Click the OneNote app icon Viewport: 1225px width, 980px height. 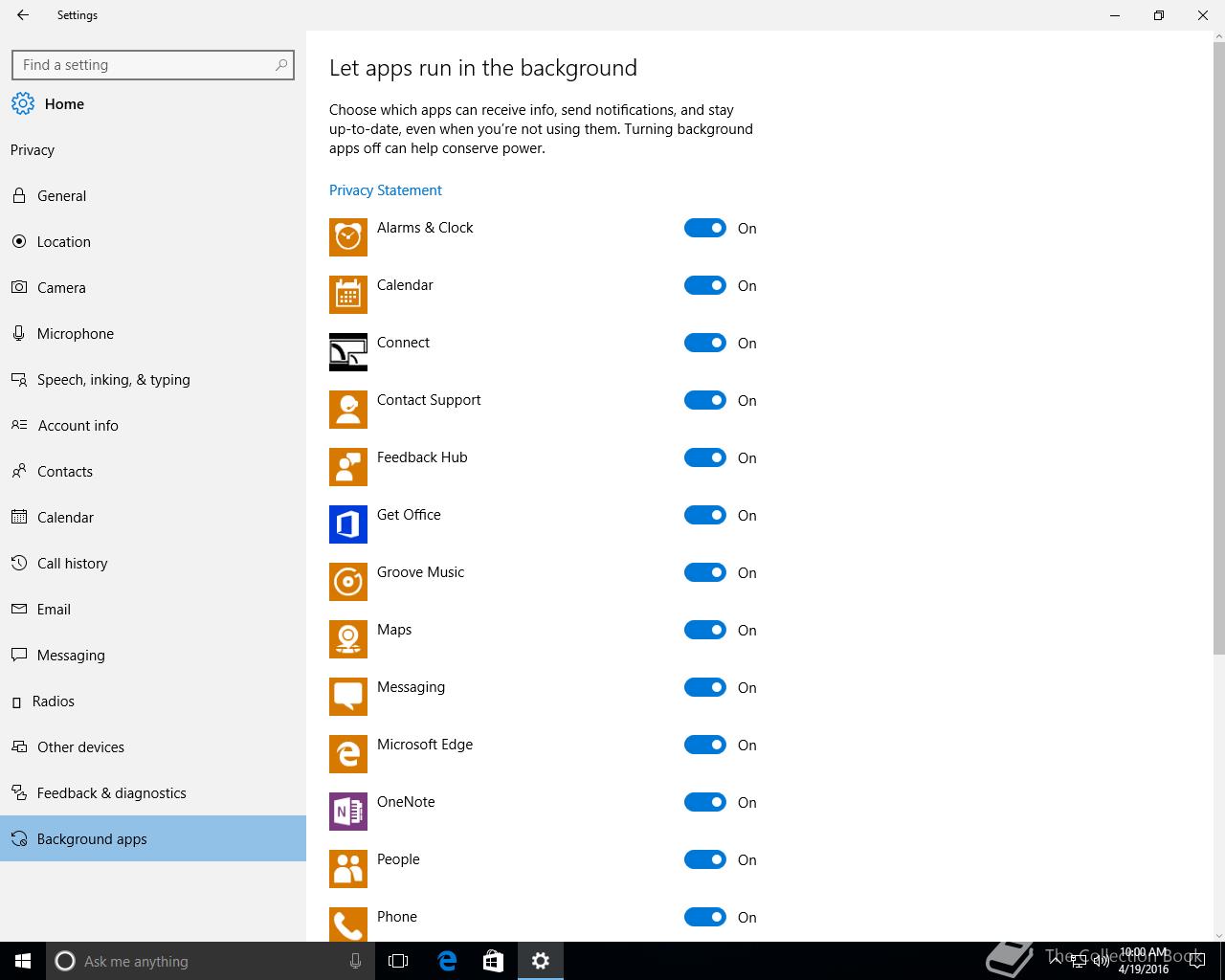348,812
